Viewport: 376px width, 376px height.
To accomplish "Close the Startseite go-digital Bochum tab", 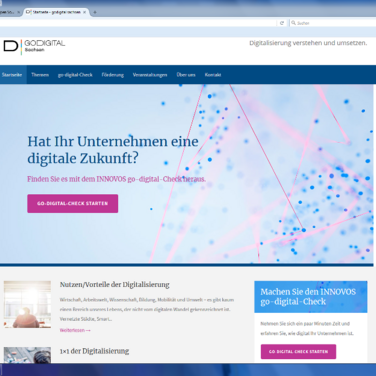I will (84, 12).
